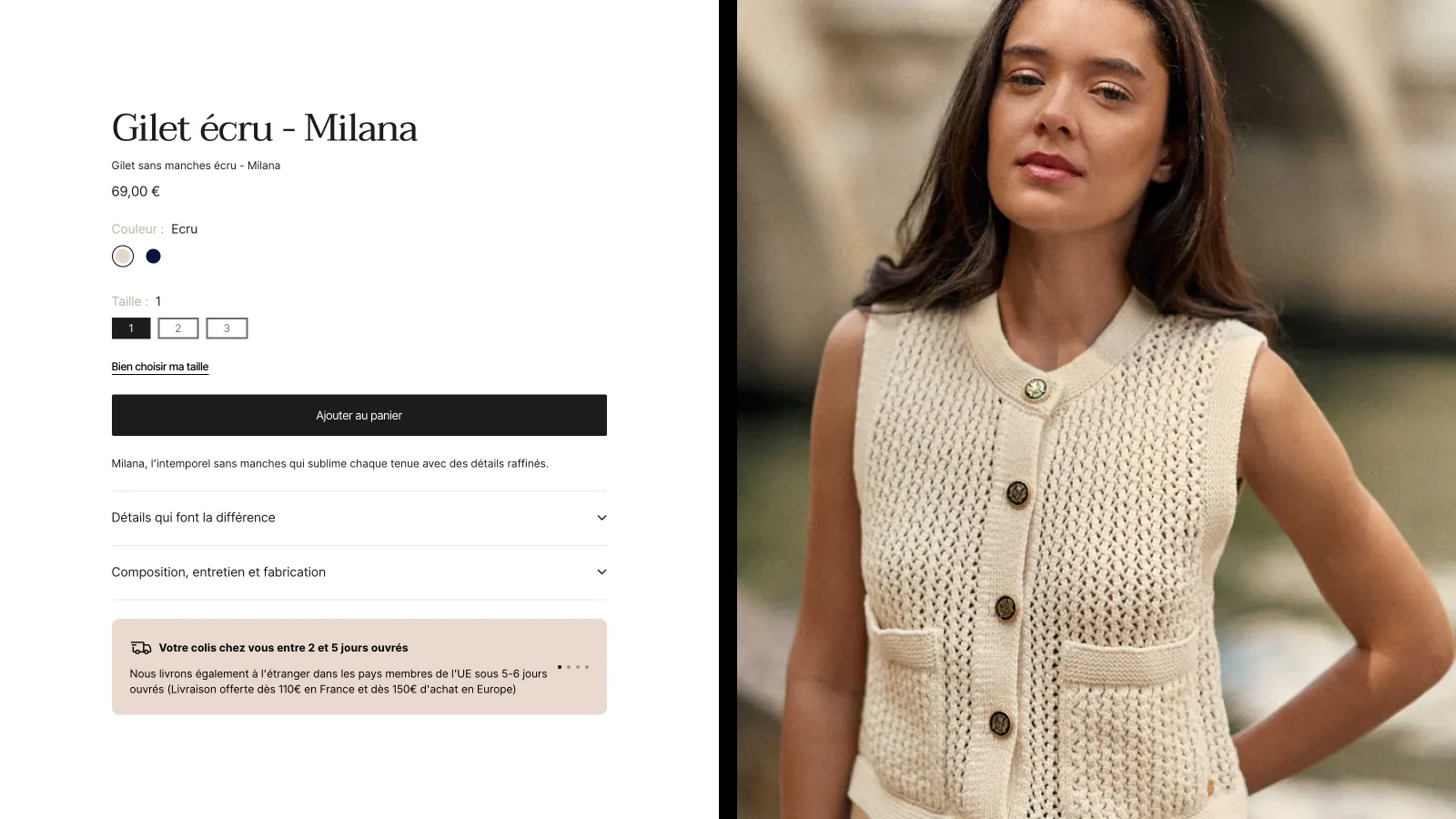Add the gilet with Ajouter au panier
The height and width of the screenshot is (819, 1456).
(x=359, y=415)
